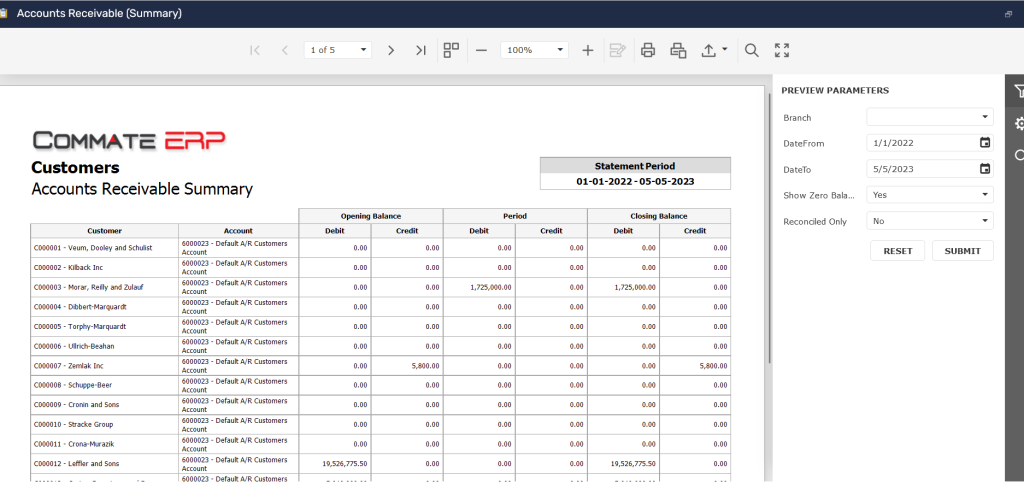Click the edit fields highlight icon
Viewport: 1024px width, 500px height.
coord(617,50)
